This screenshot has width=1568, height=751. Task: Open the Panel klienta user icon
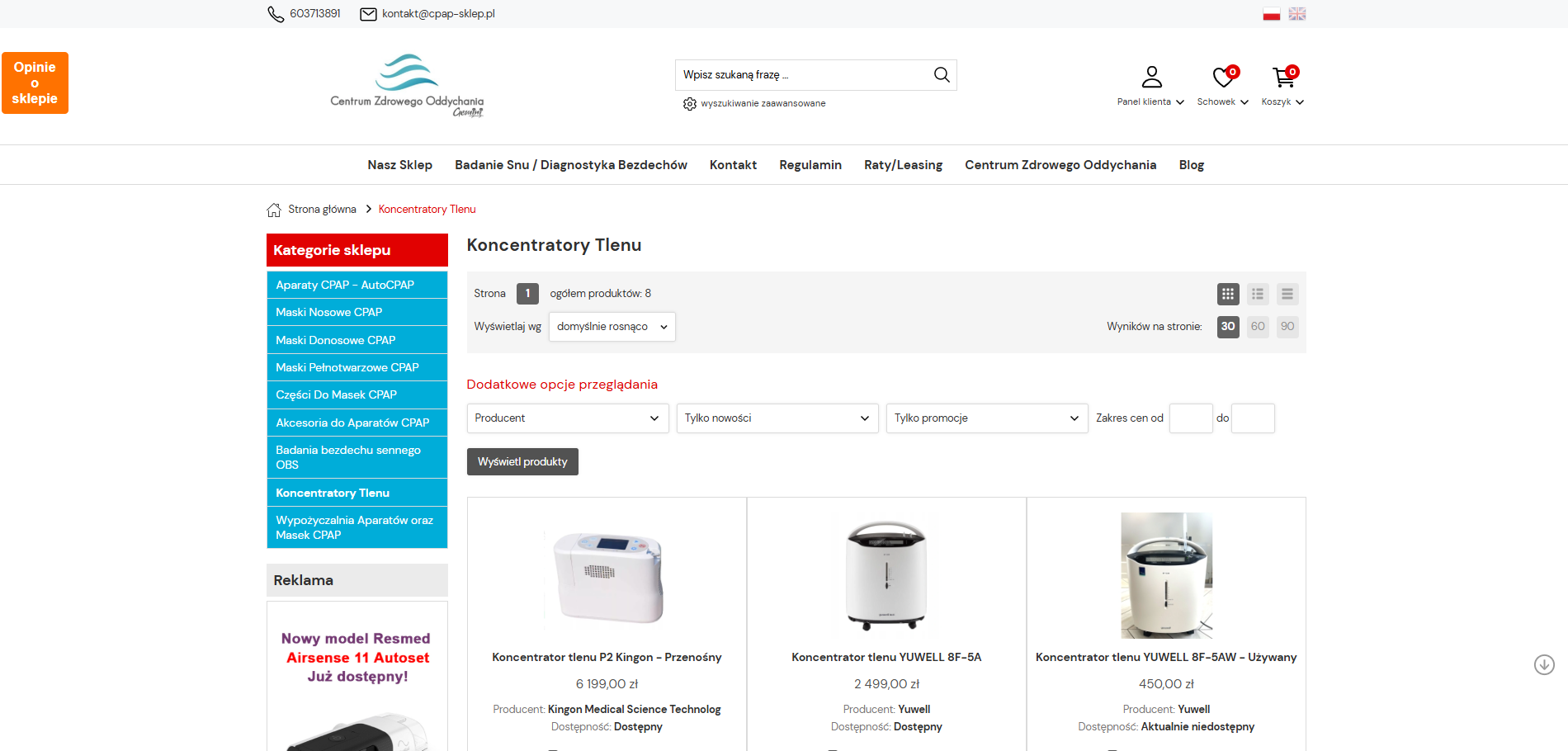click(1151, 78)
